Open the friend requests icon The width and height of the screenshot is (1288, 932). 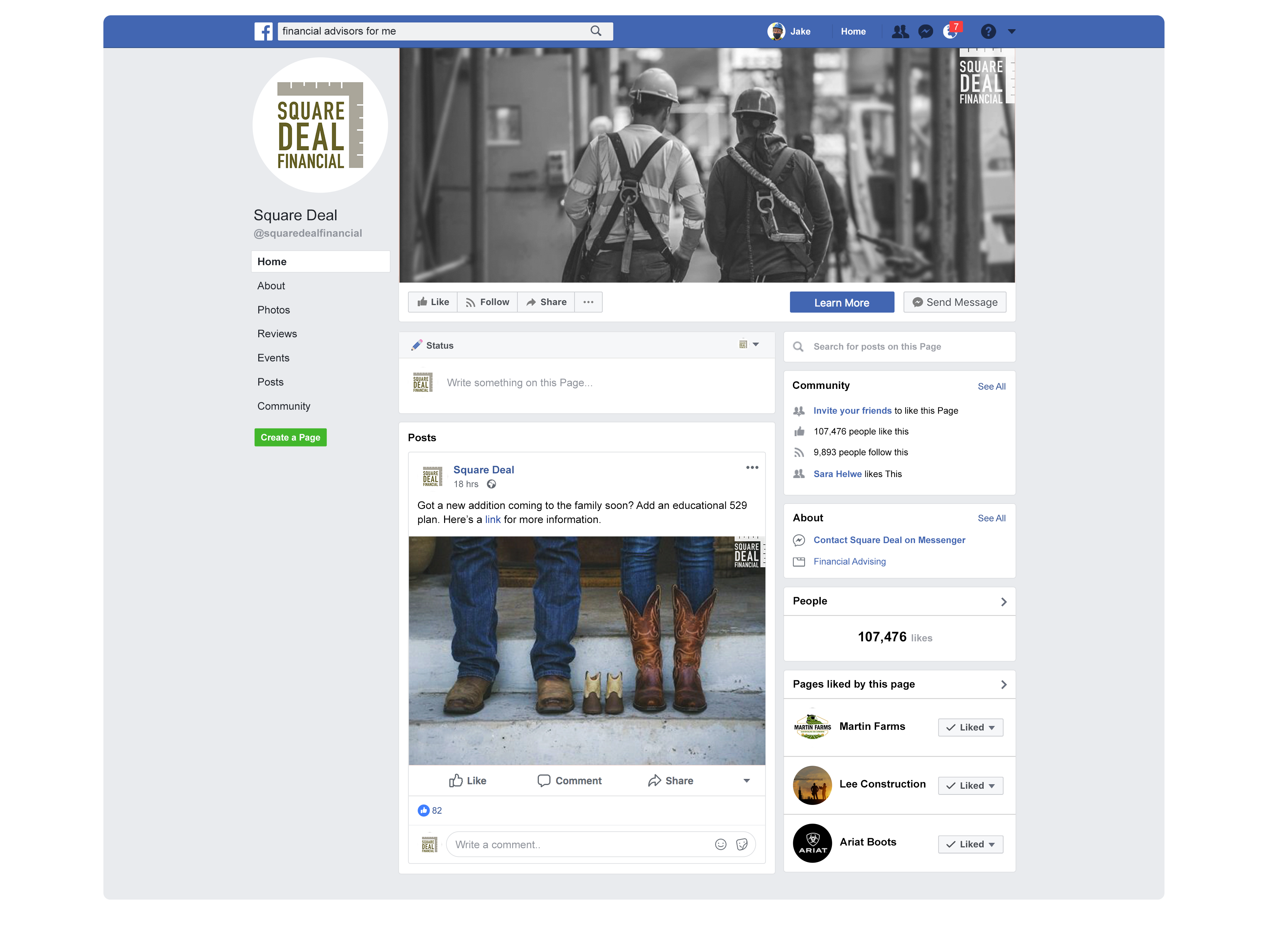point(900,31)
